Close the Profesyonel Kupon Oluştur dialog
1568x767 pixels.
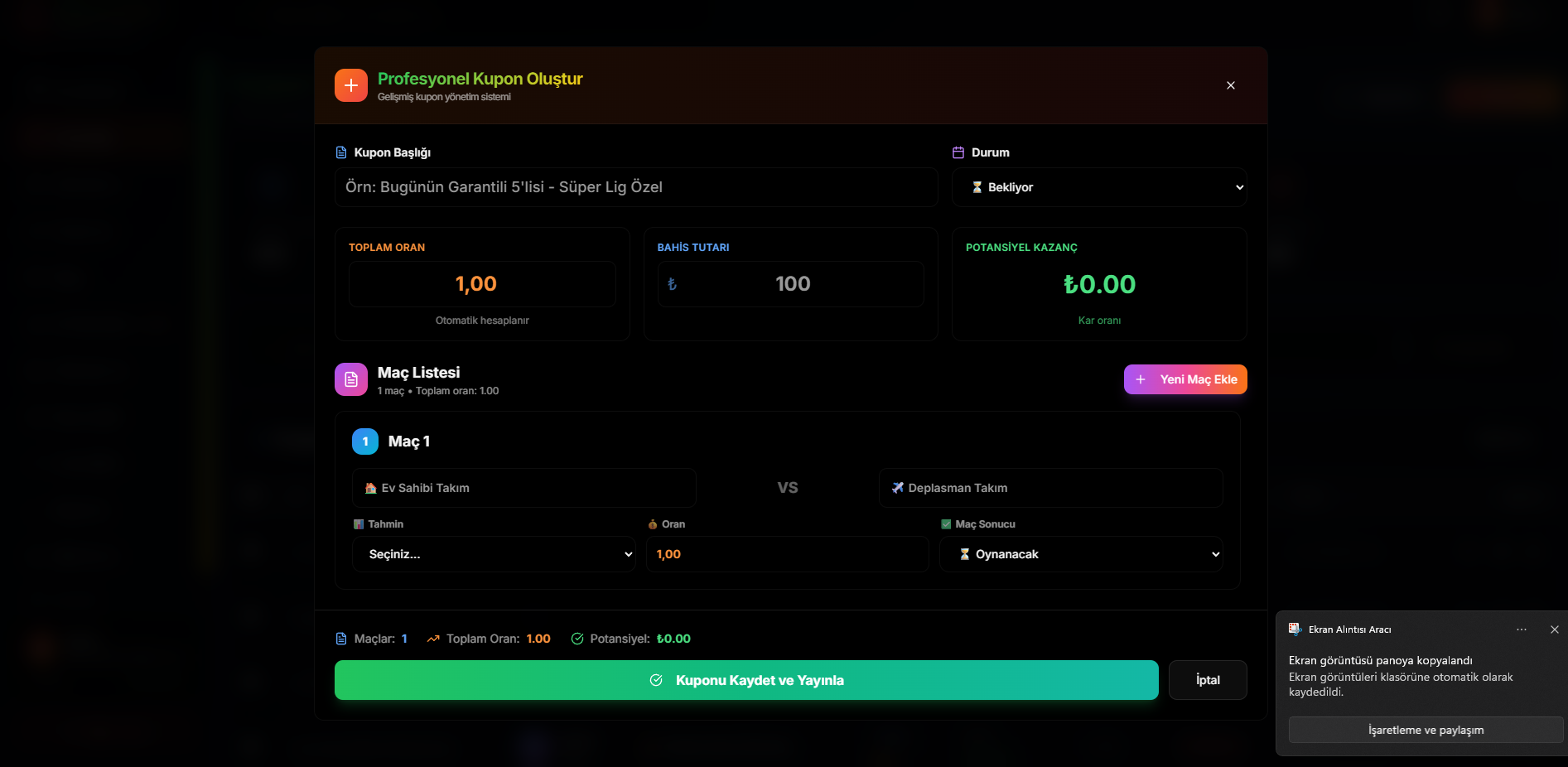point(1230,85)
